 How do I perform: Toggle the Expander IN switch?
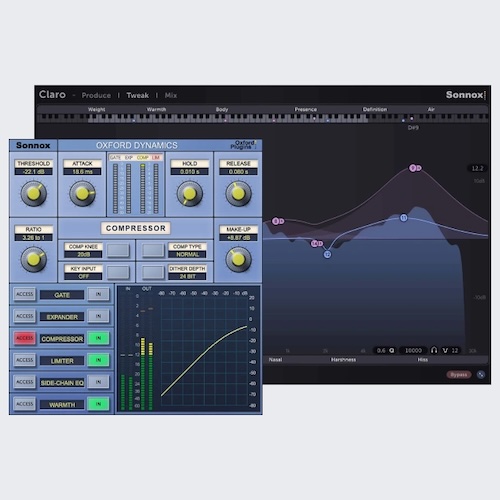tap(98, 316)
